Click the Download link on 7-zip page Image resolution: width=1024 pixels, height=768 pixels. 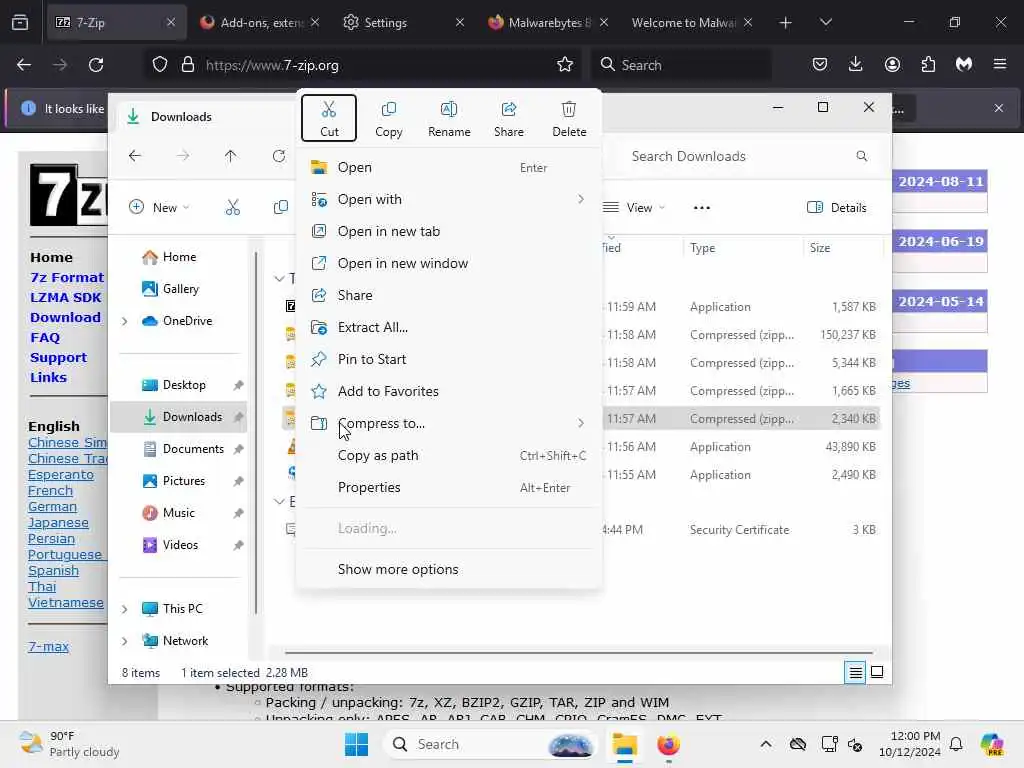click(65, 317)
